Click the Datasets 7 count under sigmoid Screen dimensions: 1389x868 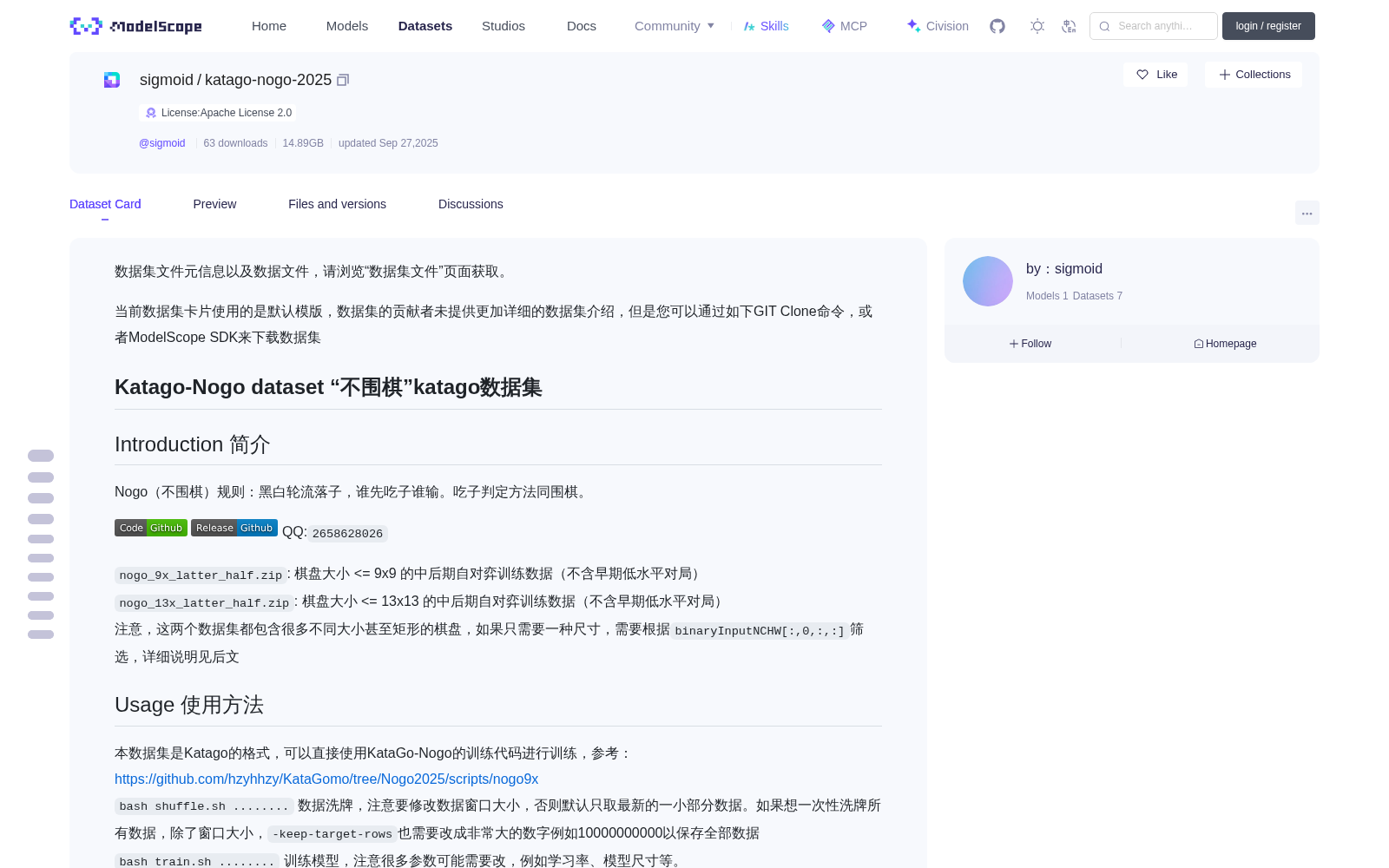click(1097, 296)
